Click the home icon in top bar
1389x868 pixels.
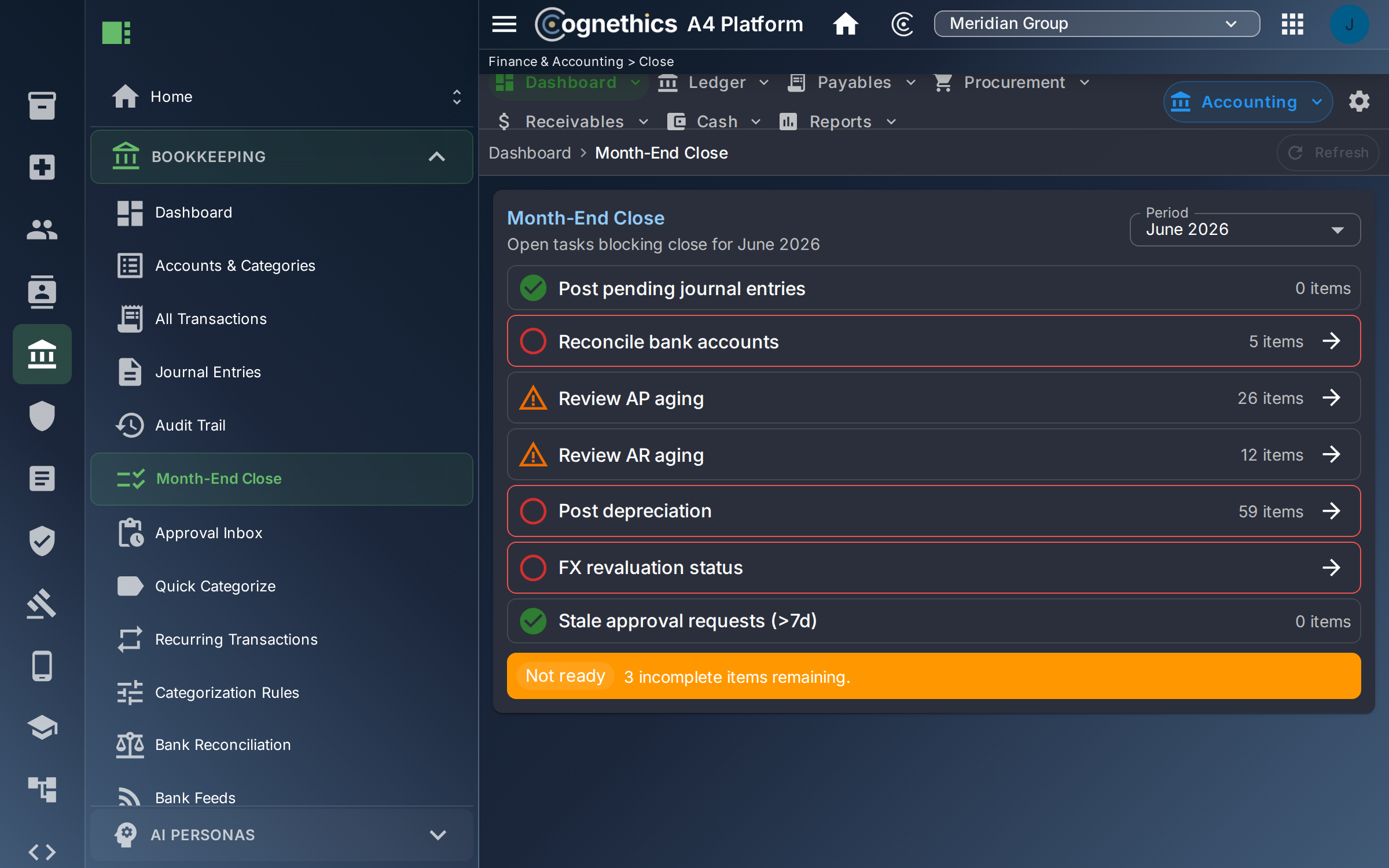click(x=846, y=24)
